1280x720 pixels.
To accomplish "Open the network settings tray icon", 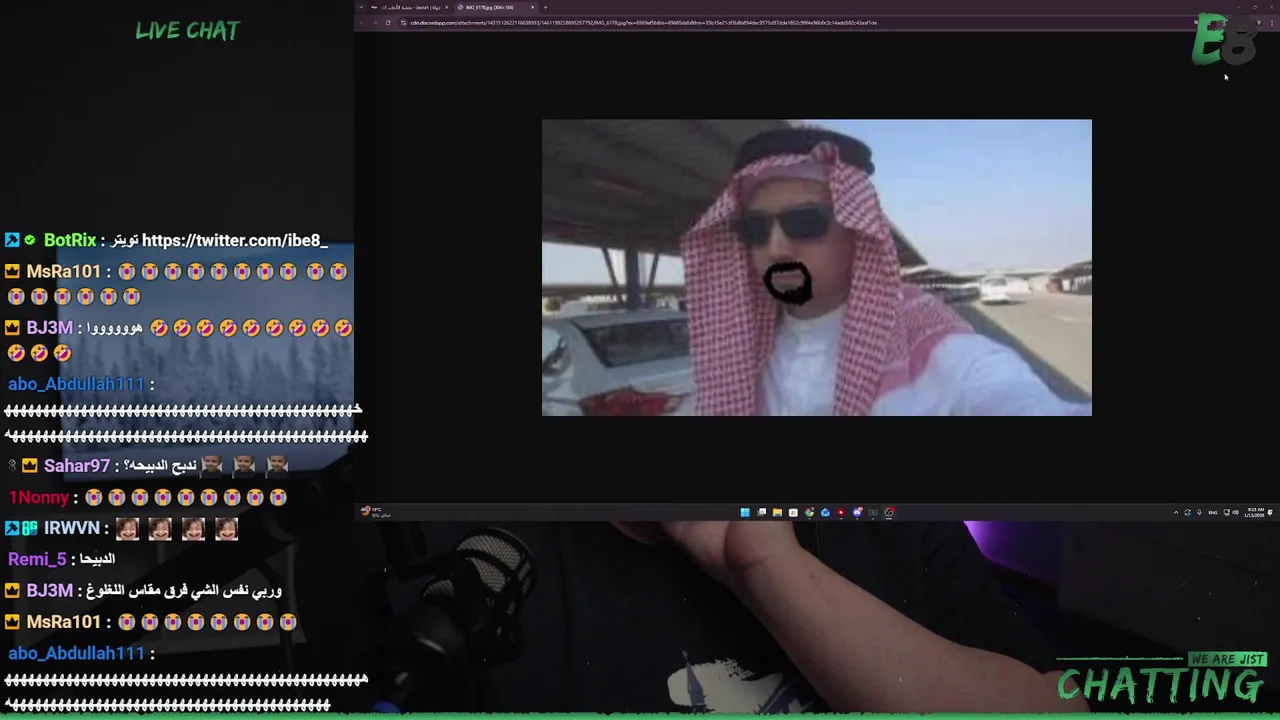I will pyautogui.click(x=1227, y=512).
